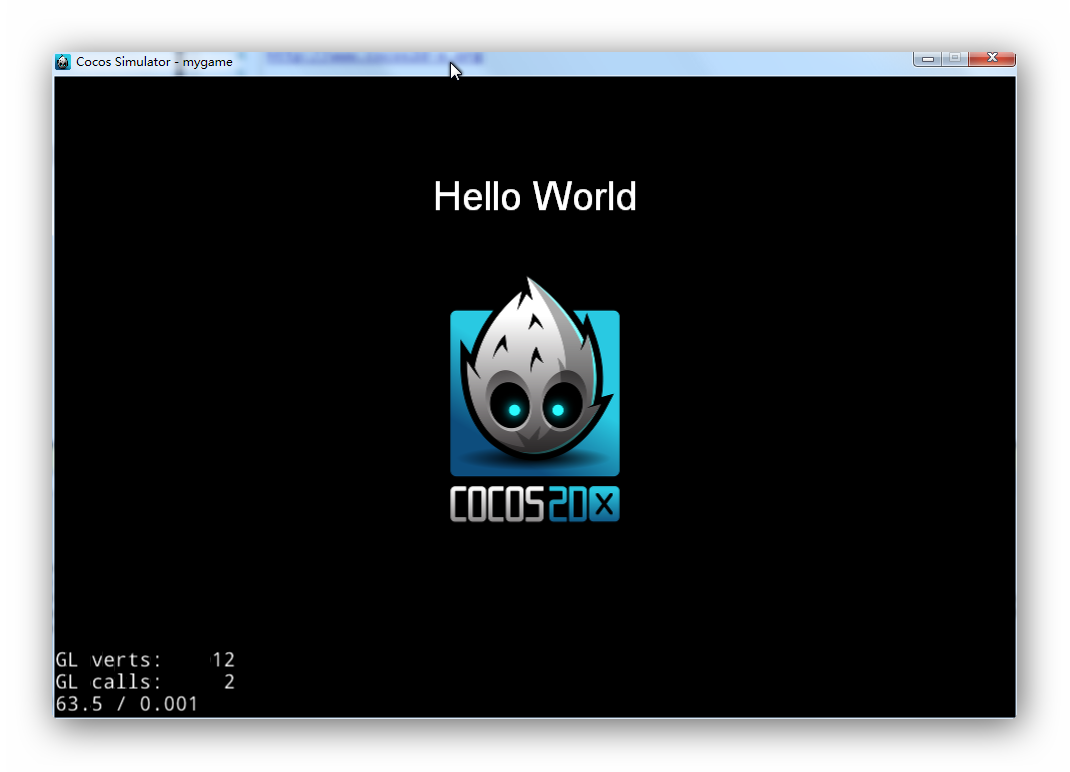
Task: Close the Cocos Simulator window
Action: (x=992, y=59)
